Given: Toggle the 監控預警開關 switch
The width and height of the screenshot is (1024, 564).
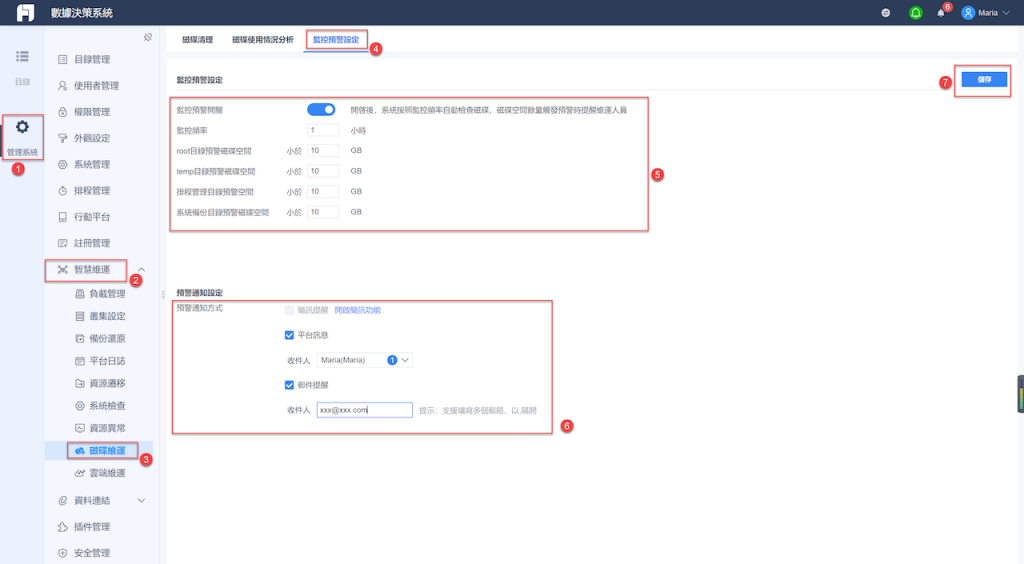Looking at the screenshot, I should tap(321, 110).
